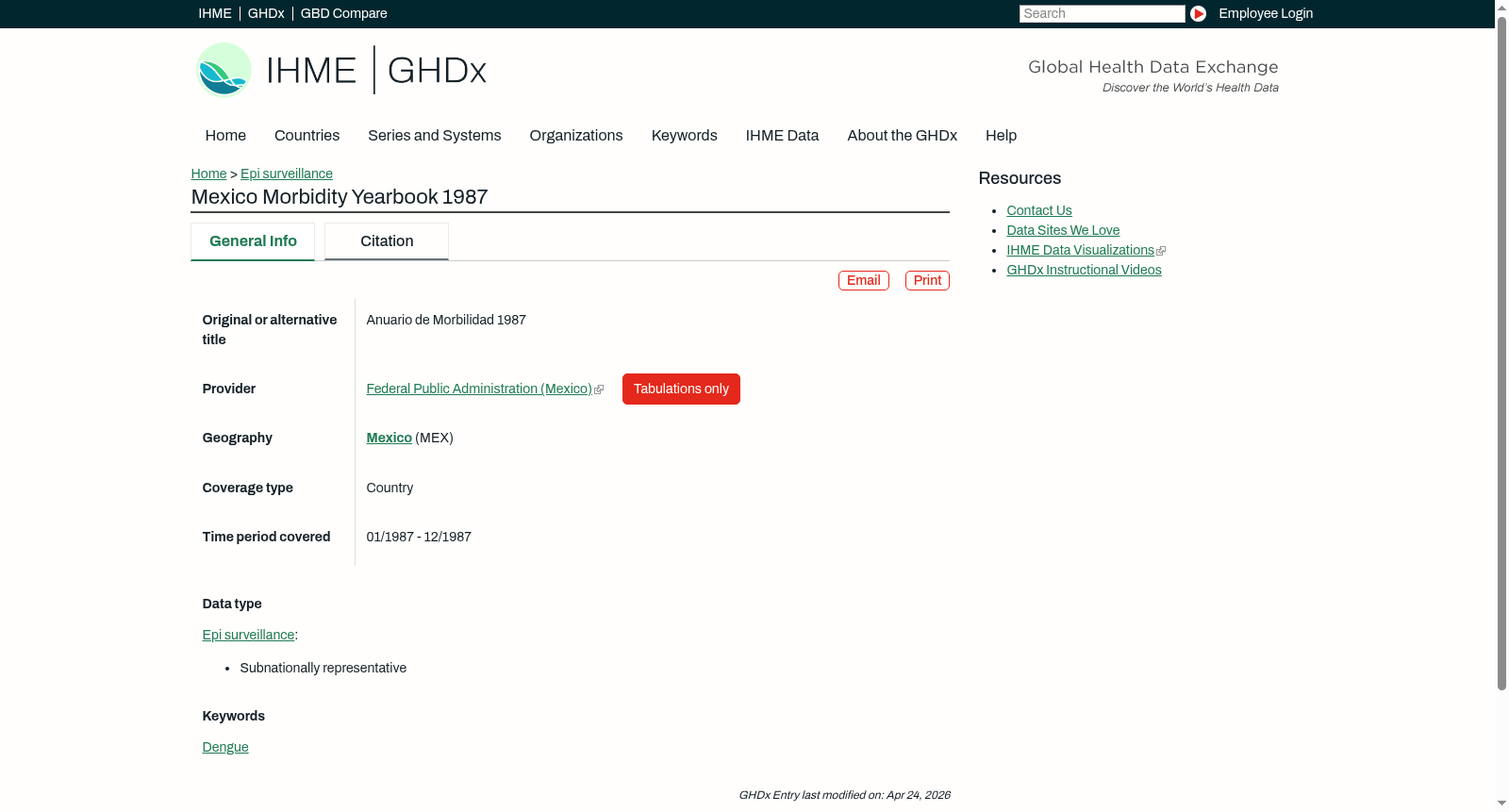The image size is (1509, 812).
Task: Go to Home in the main menu
Action: 225,135
